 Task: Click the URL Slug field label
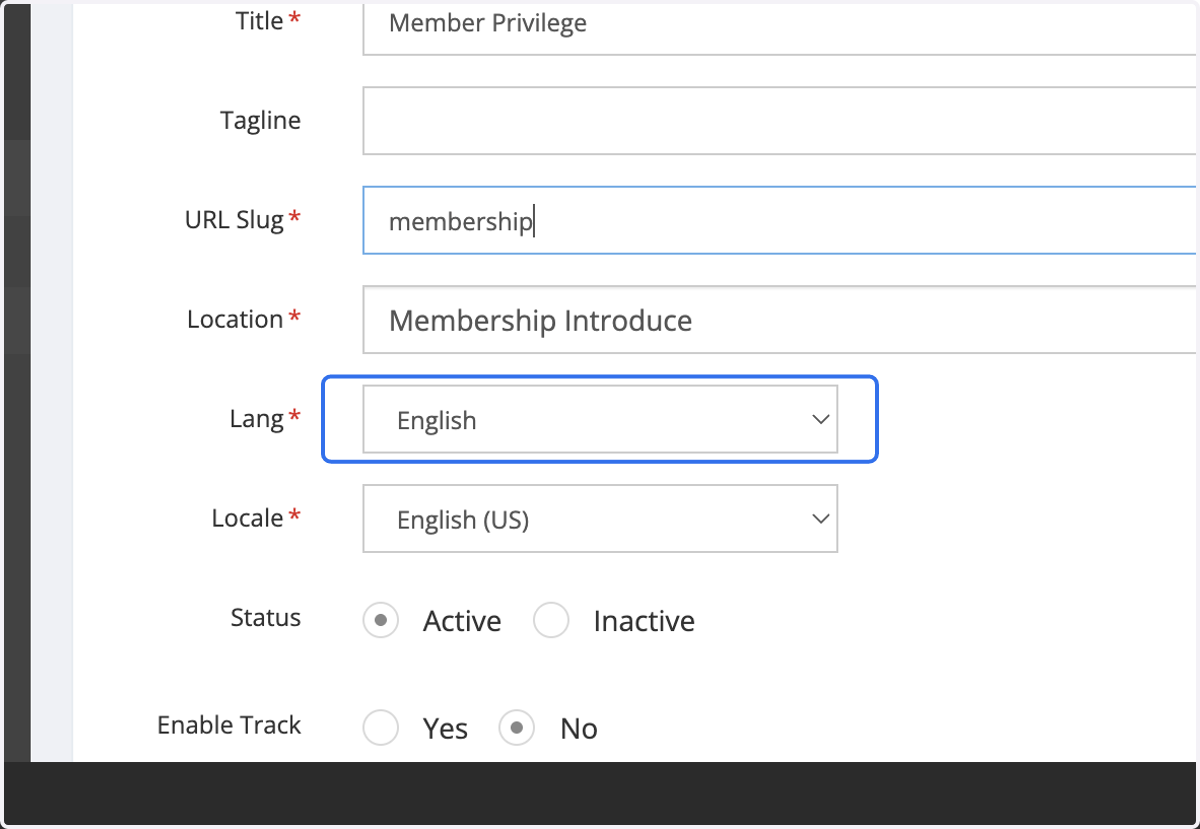click(x=235, y=220)
